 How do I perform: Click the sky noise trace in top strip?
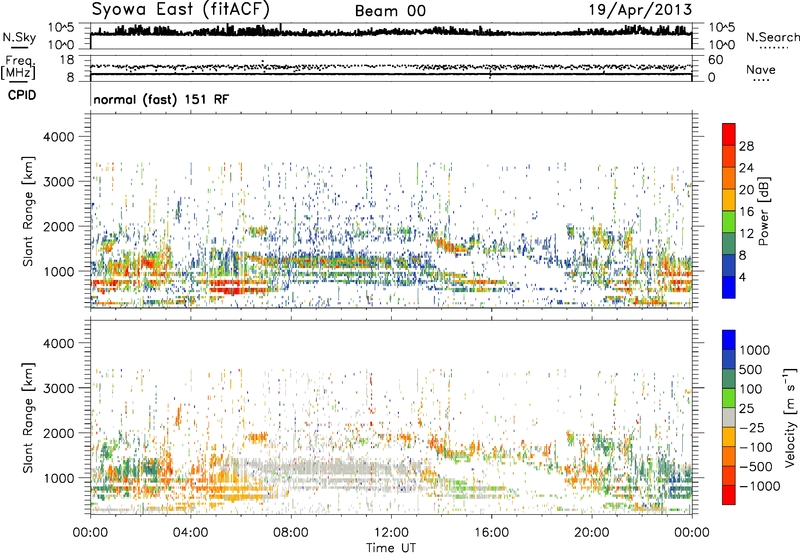[x=391, y=31]
